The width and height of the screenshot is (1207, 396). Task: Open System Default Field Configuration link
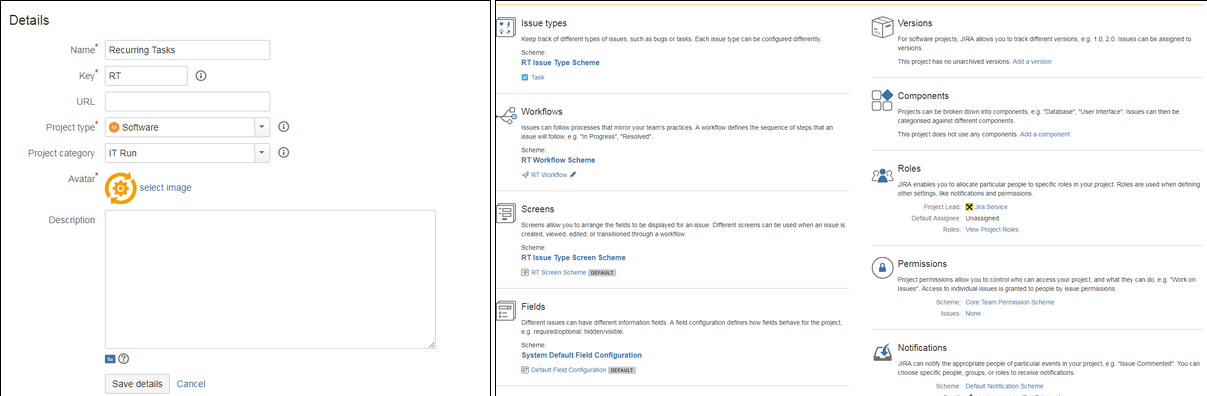(x=581, y=355)
